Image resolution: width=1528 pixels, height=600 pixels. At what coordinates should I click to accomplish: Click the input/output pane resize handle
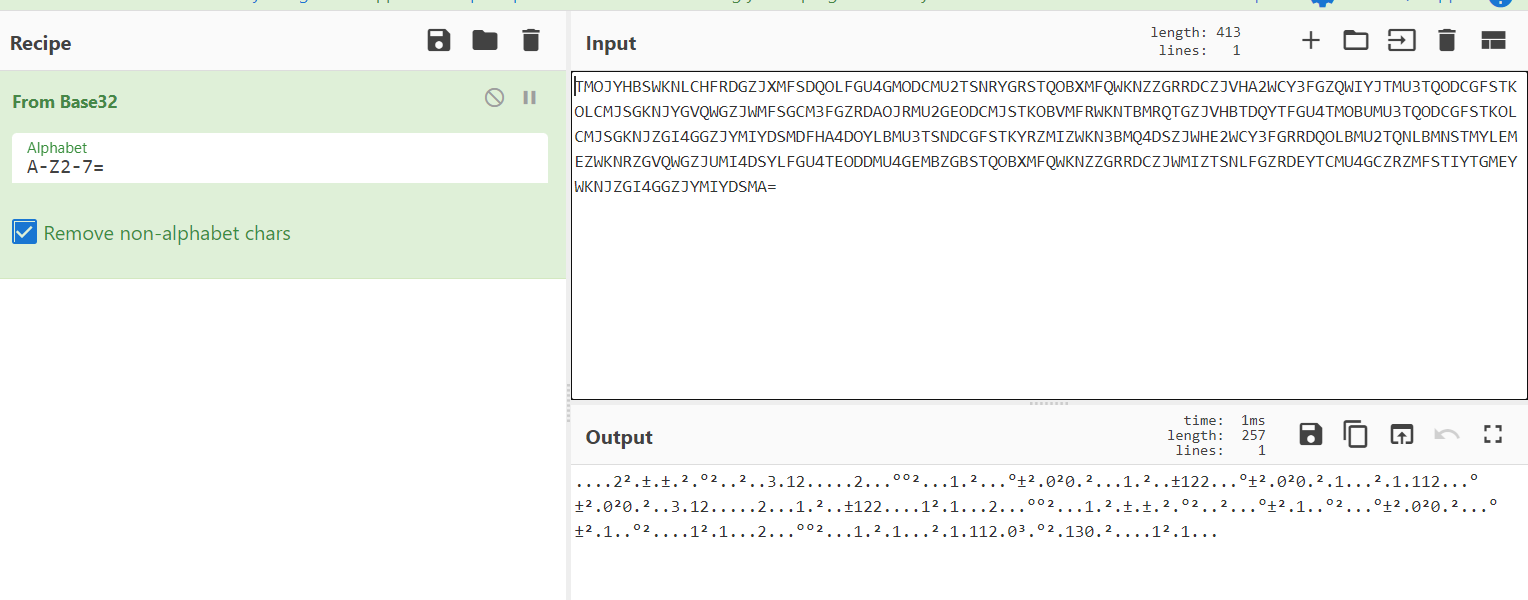coord(1049,404)
